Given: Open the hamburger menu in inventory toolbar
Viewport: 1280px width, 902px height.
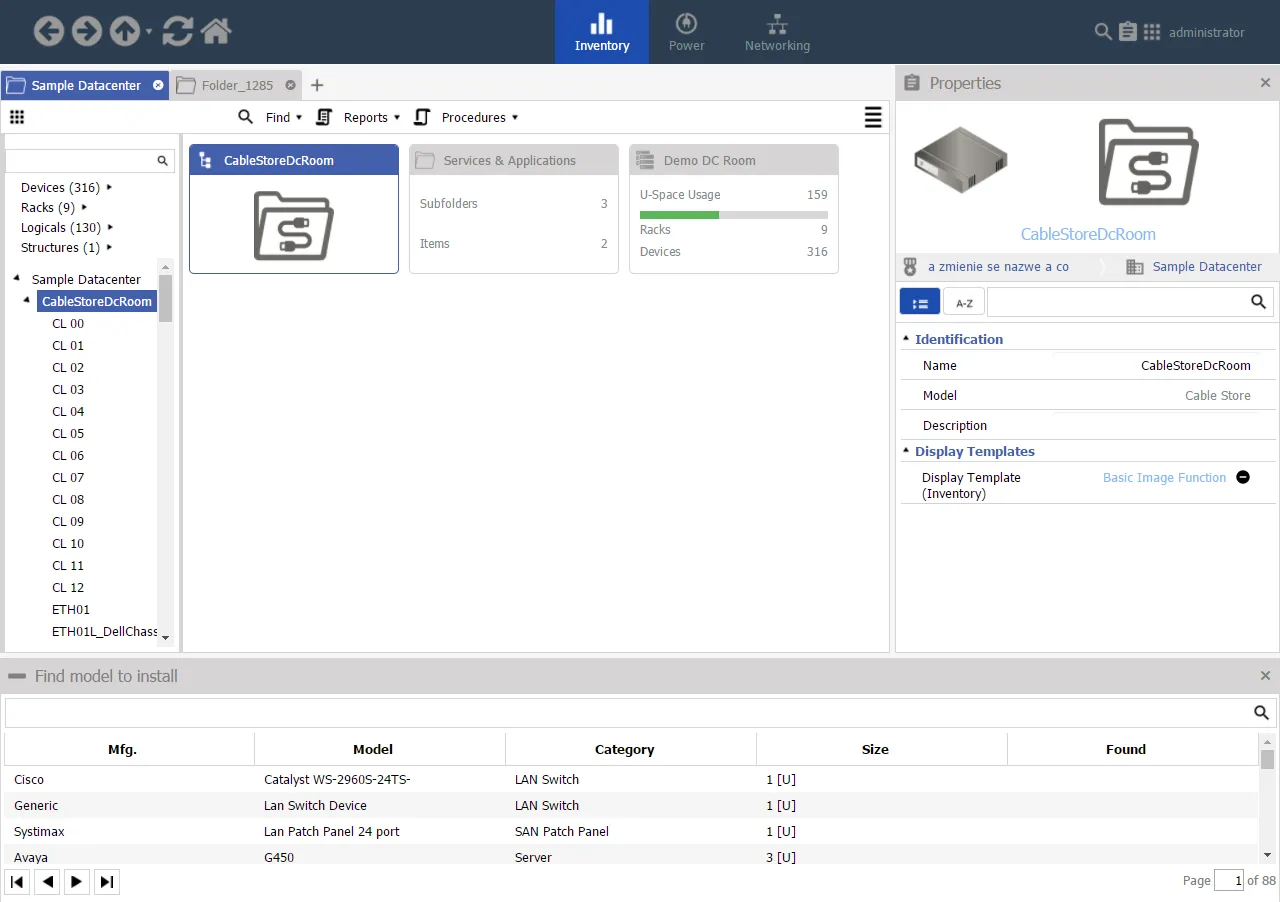Looking at the screenshot, I should (x=873, y=118).
